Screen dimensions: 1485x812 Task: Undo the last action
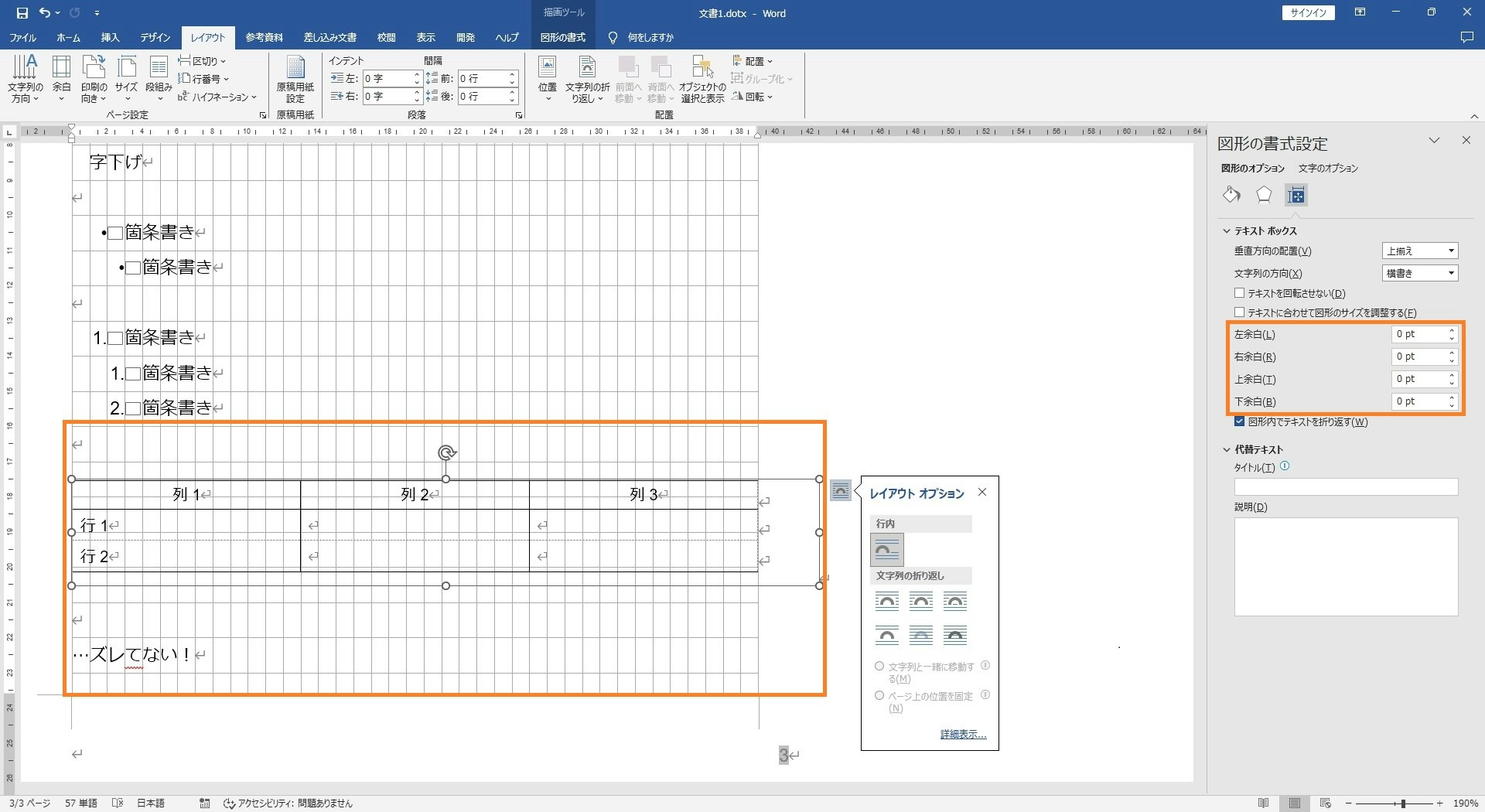tap(45, 13)
